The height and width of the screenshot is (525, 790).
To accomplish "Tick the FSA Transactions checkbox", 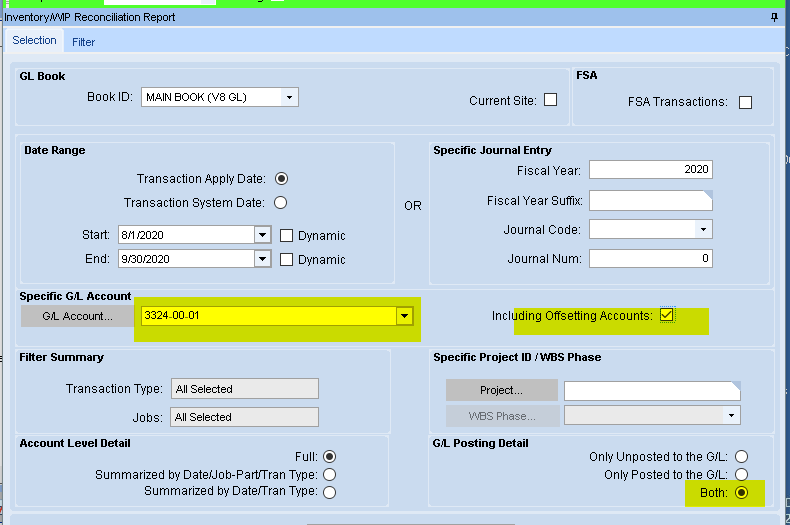I will 745,102.
